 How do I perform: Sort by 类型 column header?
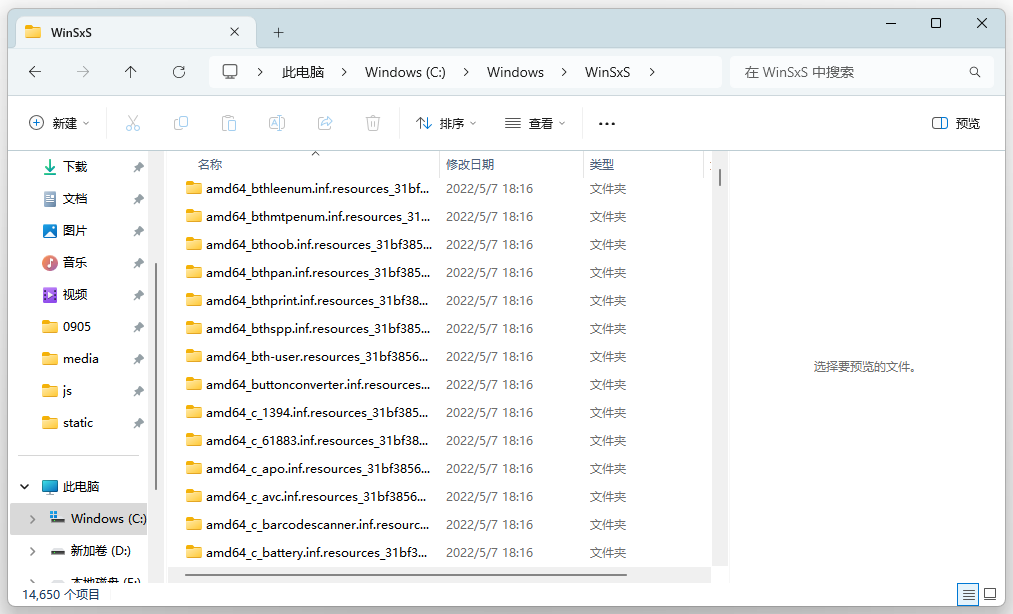[643, 164]
